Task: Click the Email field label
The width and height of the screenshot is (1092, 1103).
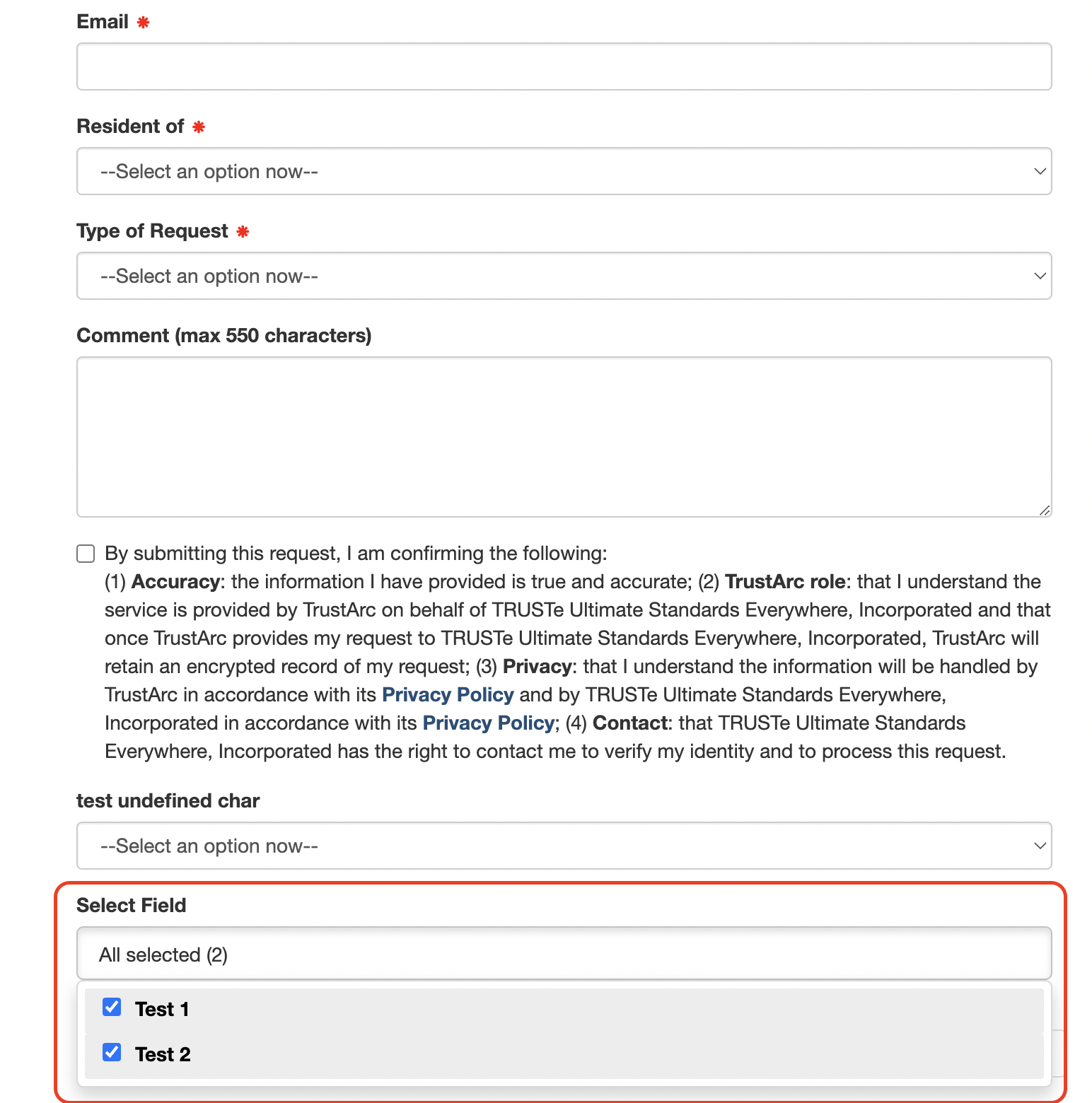Action: (x=103, y=22)
